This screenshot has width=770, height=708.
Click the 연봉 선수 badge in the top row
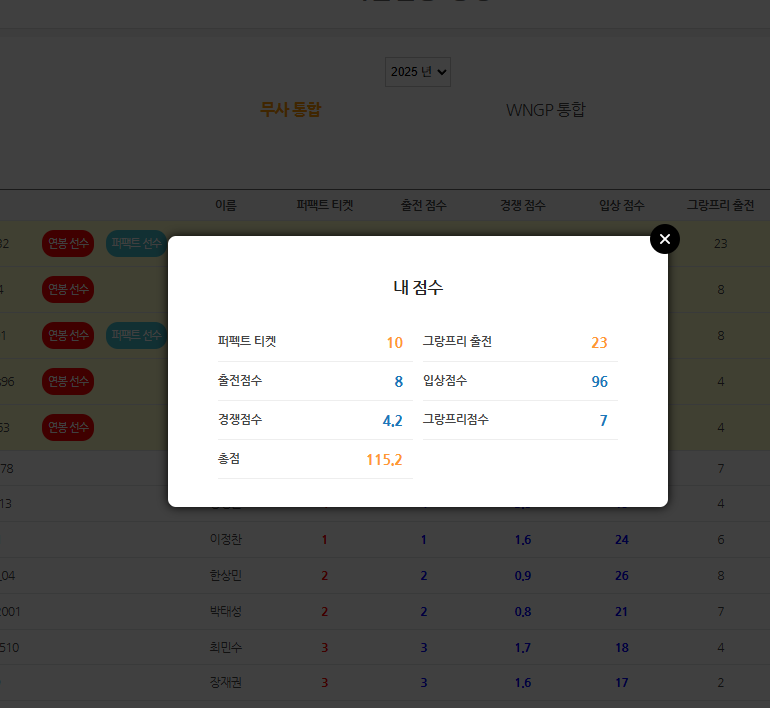pos(68,243)
